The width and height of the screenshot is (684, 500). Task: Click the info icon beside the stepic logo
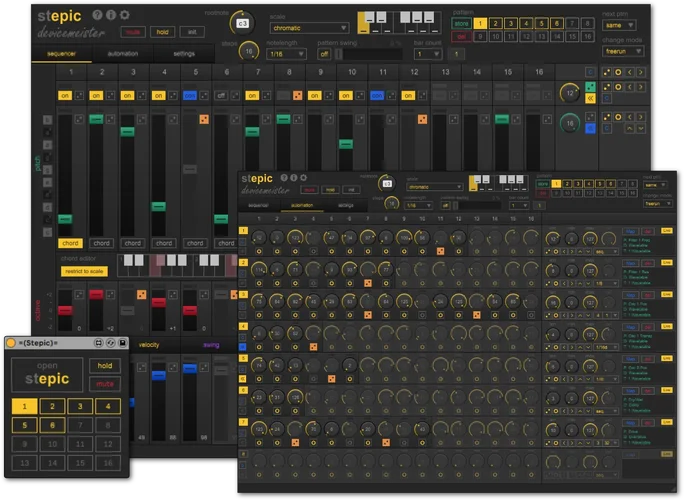click(111, 15)
